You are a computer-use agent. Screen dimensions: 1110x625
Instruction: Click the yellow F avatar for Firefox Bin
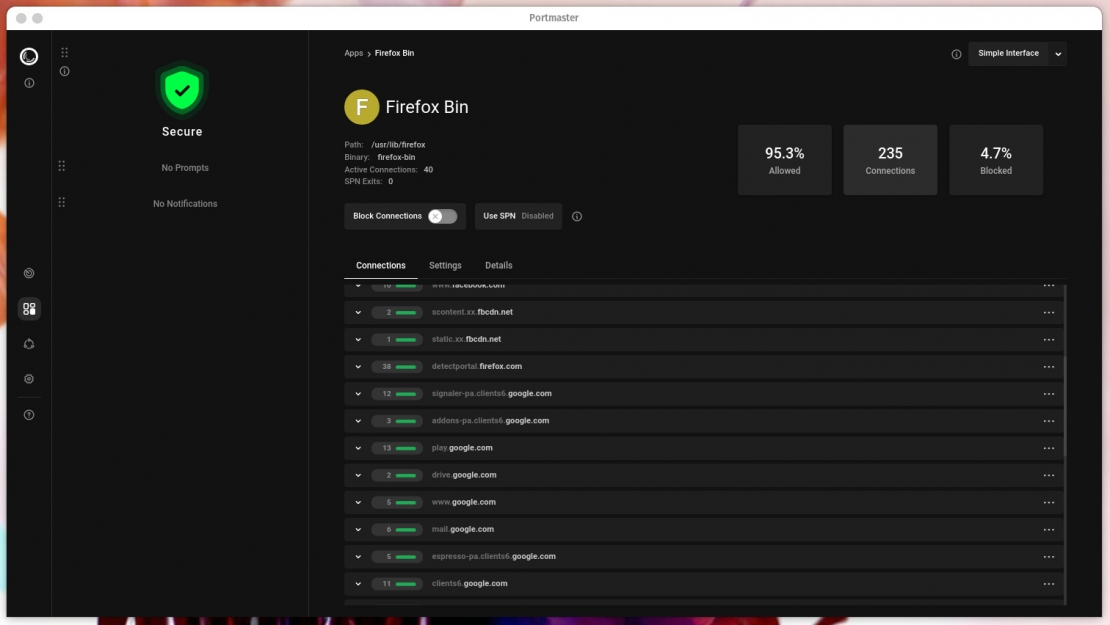coord(361,106)
